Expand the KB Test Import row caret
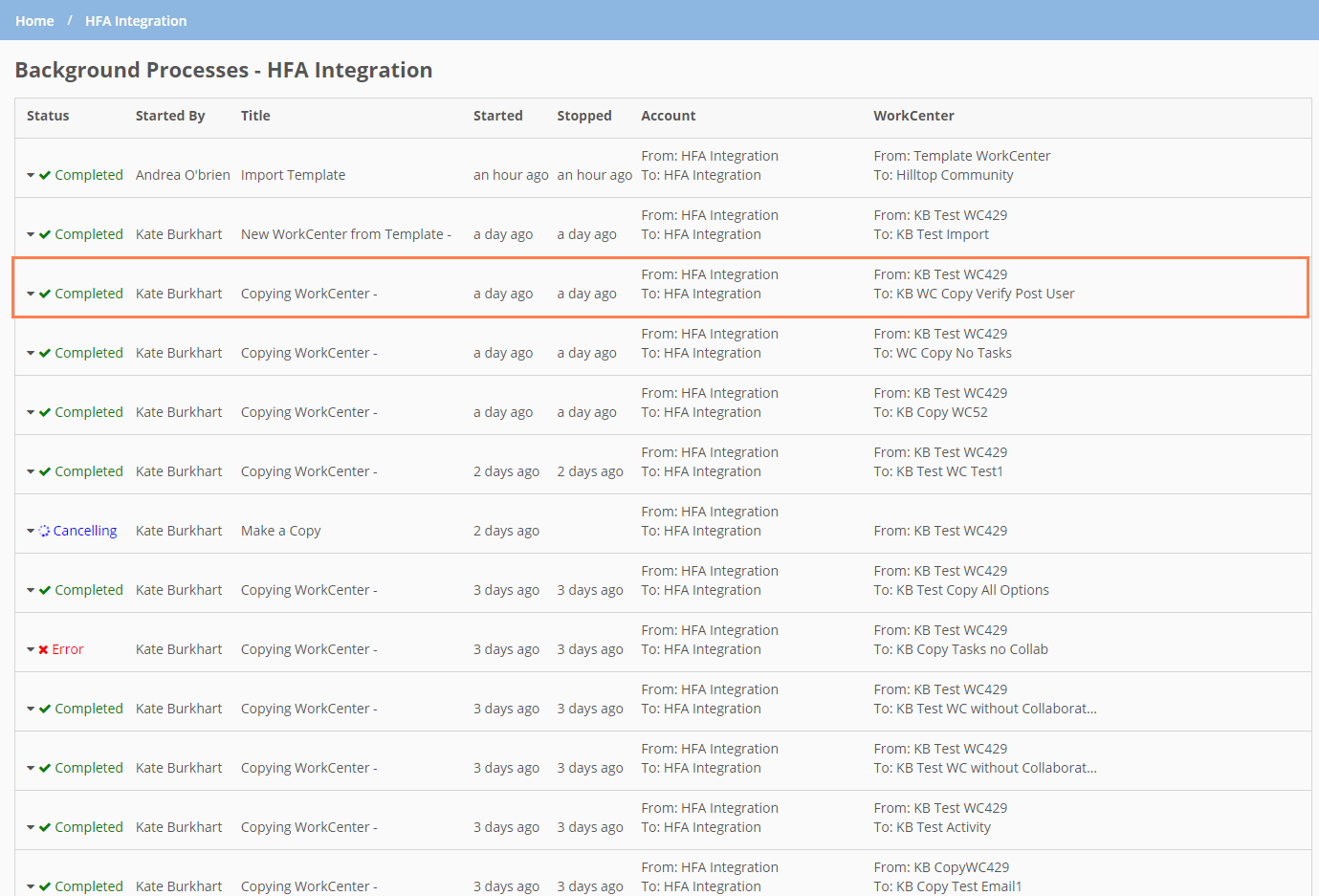The image size is (1319, 896). click(31, 235)
